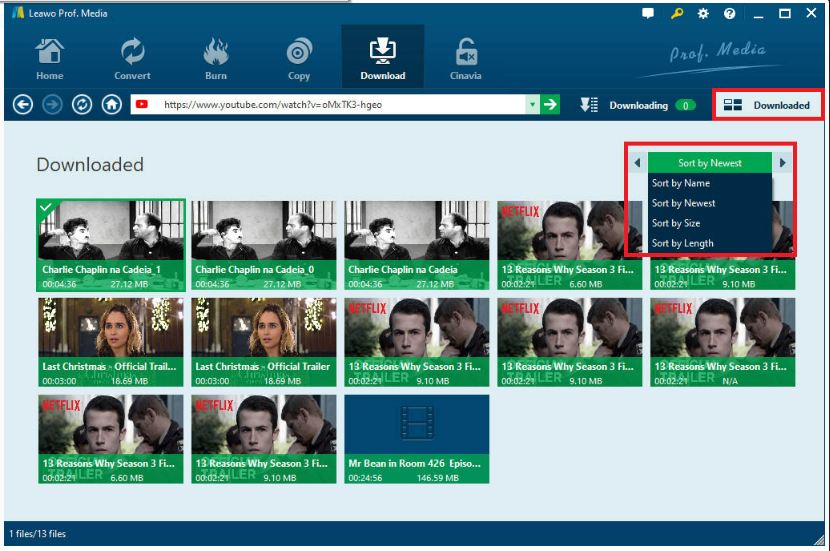
Task: Open the feedback chat icon
Action: [648, 14]
